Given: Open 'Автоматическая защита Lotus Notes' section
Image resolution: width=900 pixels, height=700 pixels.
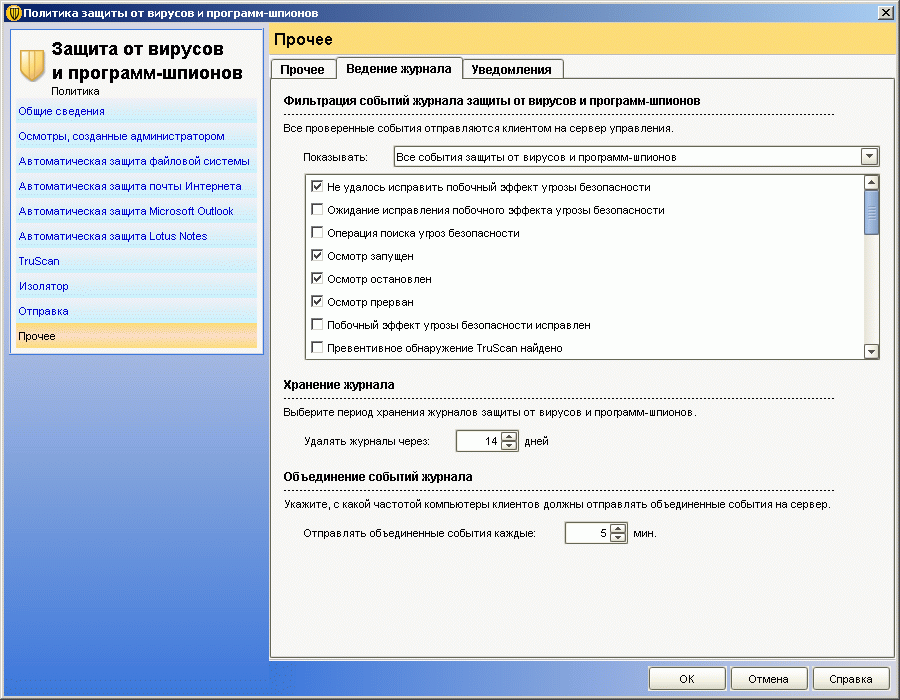Looking at the screenshot, I should click(x=136, y=236).
